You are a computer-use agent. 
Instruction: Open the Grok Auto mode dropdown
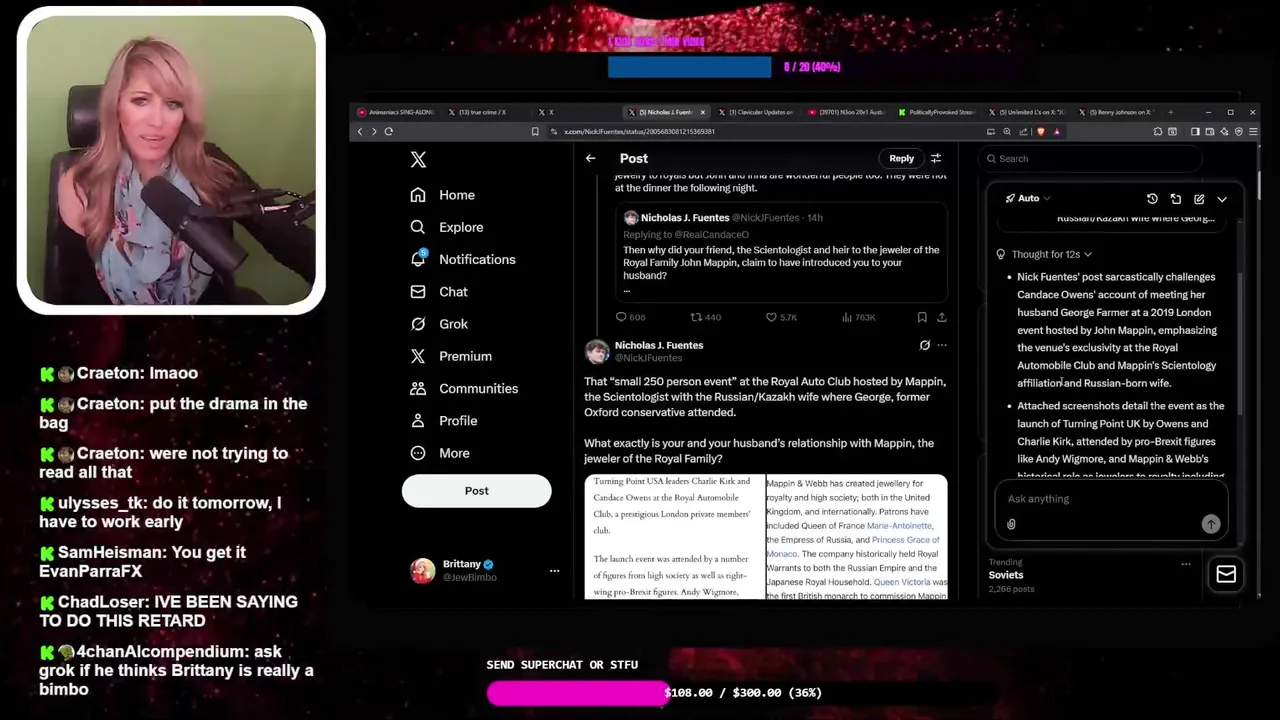(1028, 198)
